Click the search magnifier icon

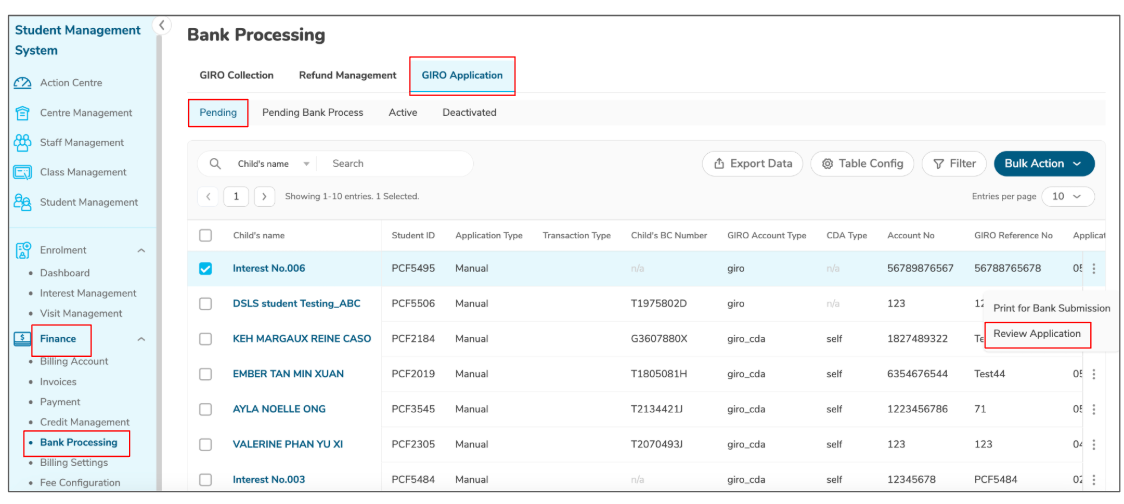(215, 164)
